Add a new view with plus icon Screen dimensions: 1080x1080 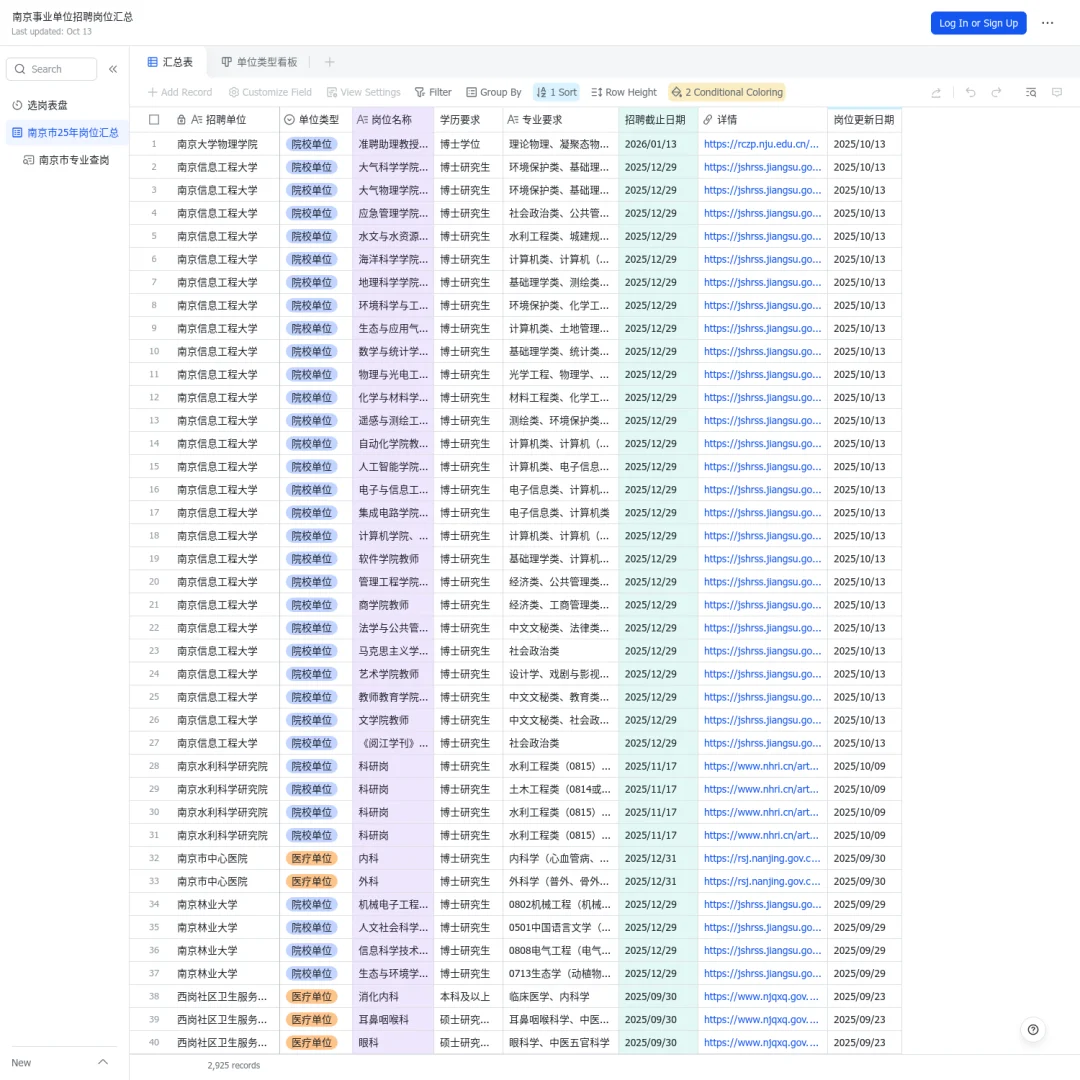[x=329, y=62]
